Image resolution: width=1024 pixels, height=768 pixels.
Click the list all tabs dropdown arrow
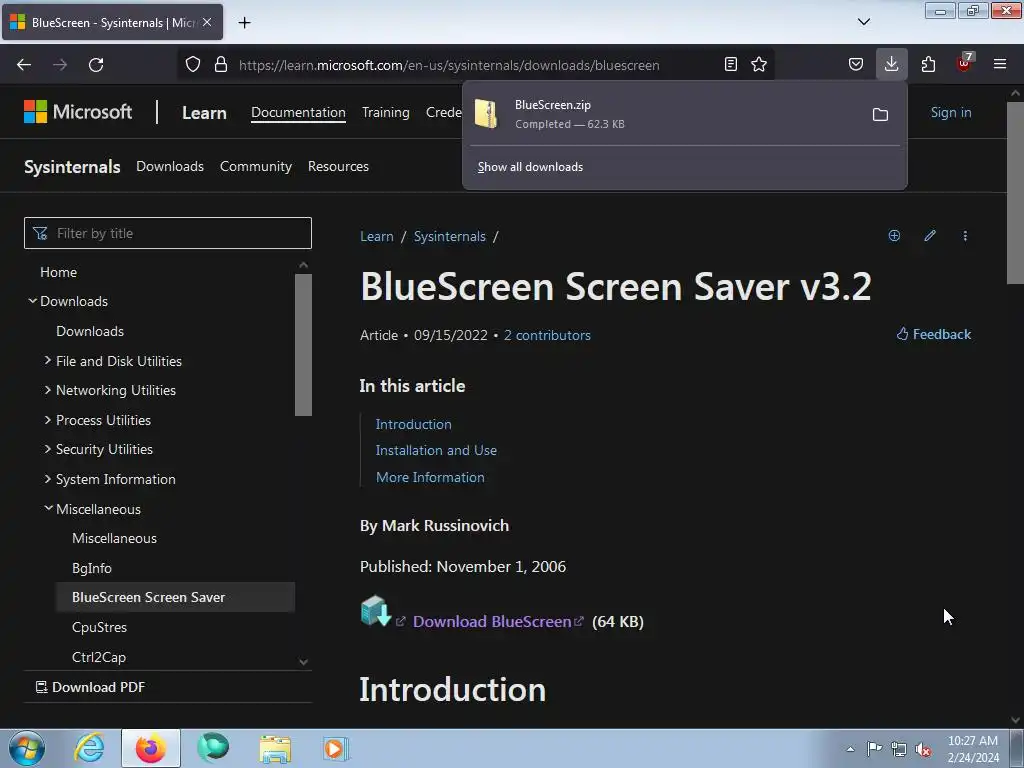[863, 22]
